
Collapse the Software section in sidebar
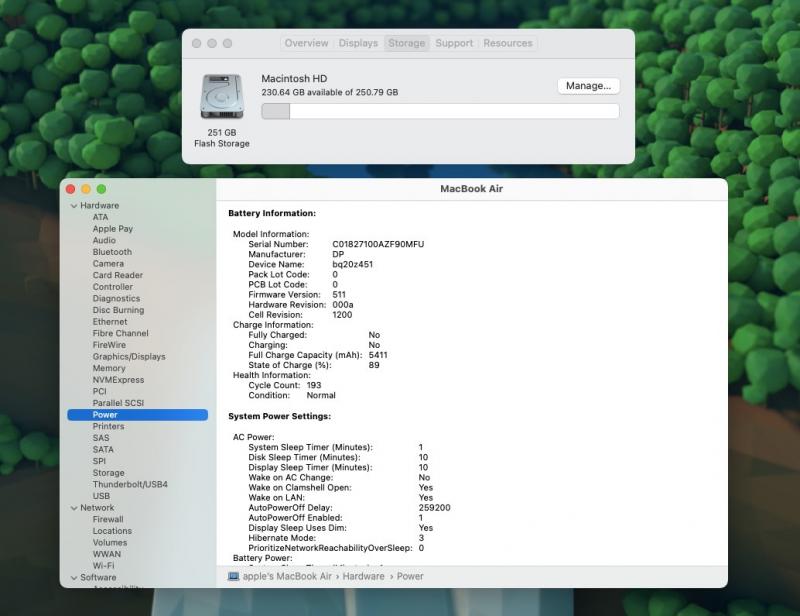pyautogui.click(x=73, y=578)
